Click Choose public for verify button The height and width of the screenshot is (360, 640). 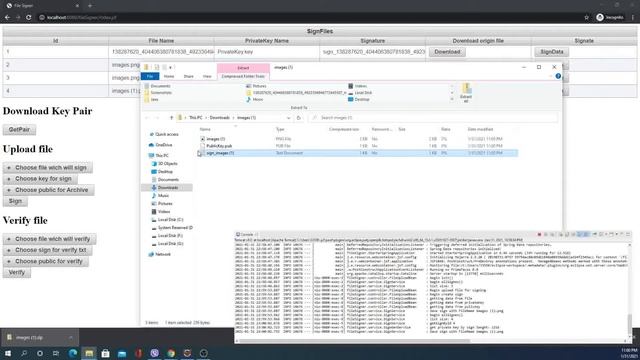tap(46, 261)
